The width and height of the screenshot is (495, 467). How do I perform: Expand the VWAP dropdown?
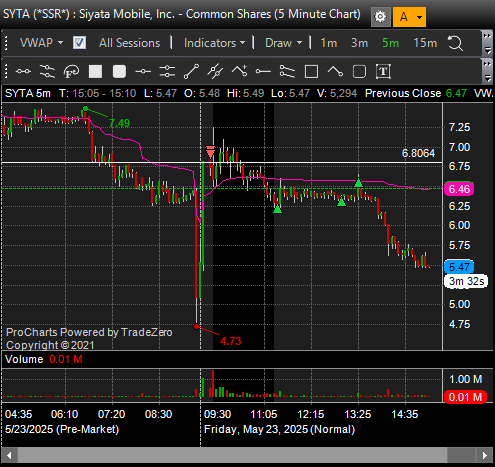pyautogui.click(x=41, y=43)
